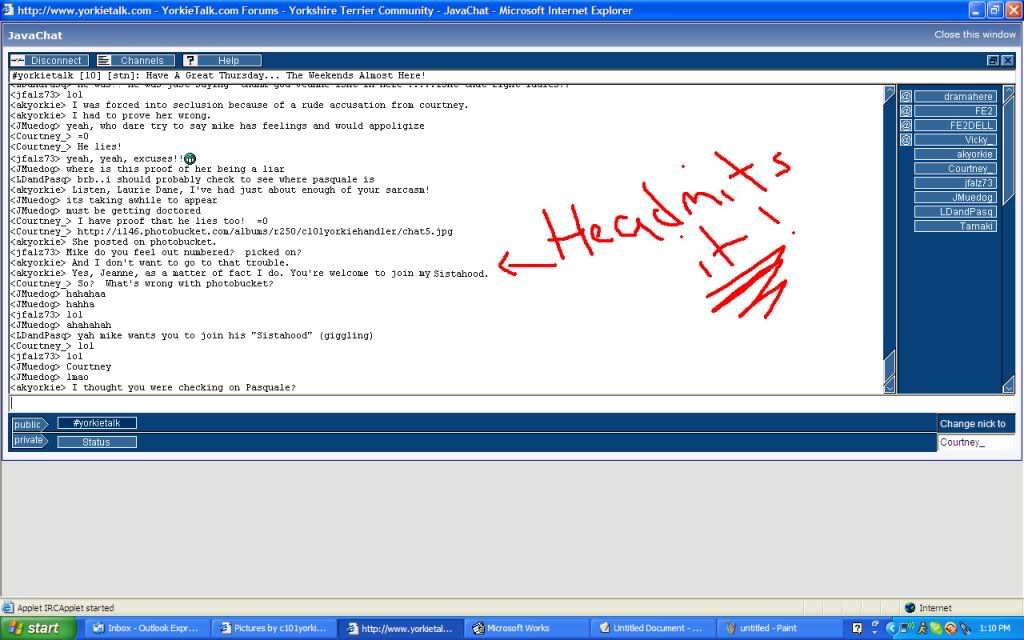The image size is (1024, 640).
Task: Click the Help question mark icon
Action: coord(190,61)
